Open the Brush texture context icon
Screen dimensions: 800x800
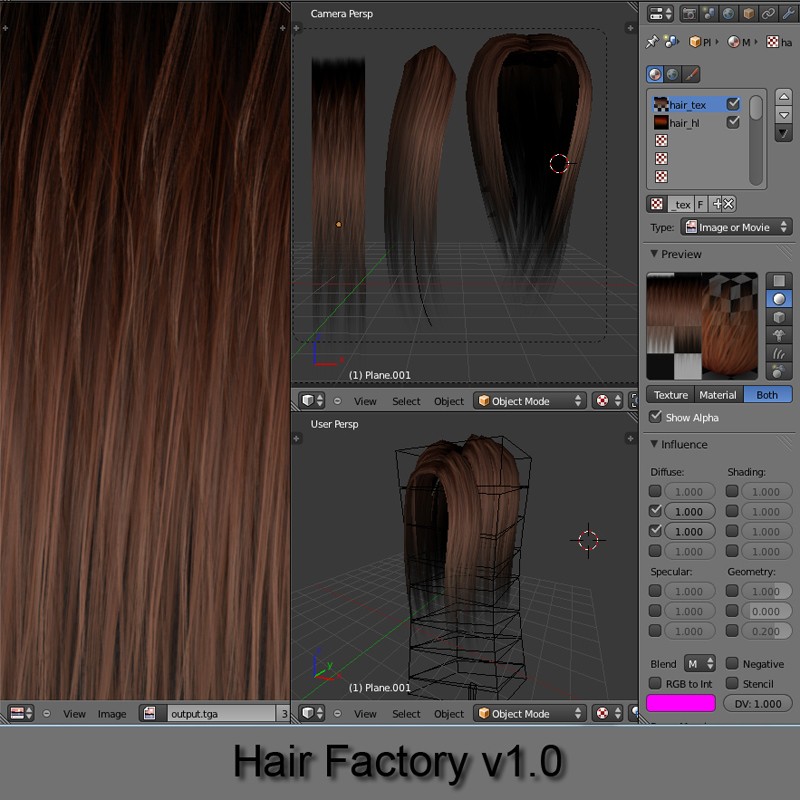[x=689, y=73]
